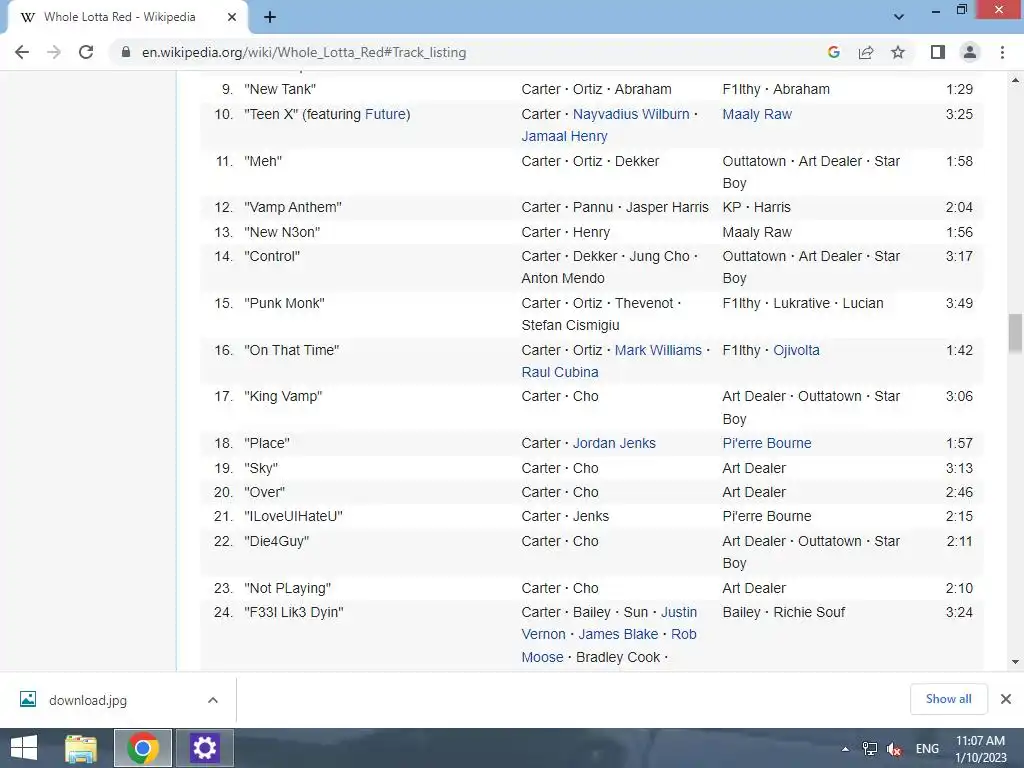The height and width of the screenshot is (768, 1024).
Task: Click scrollbar down arrow
Action: (x=1015, y=662)
